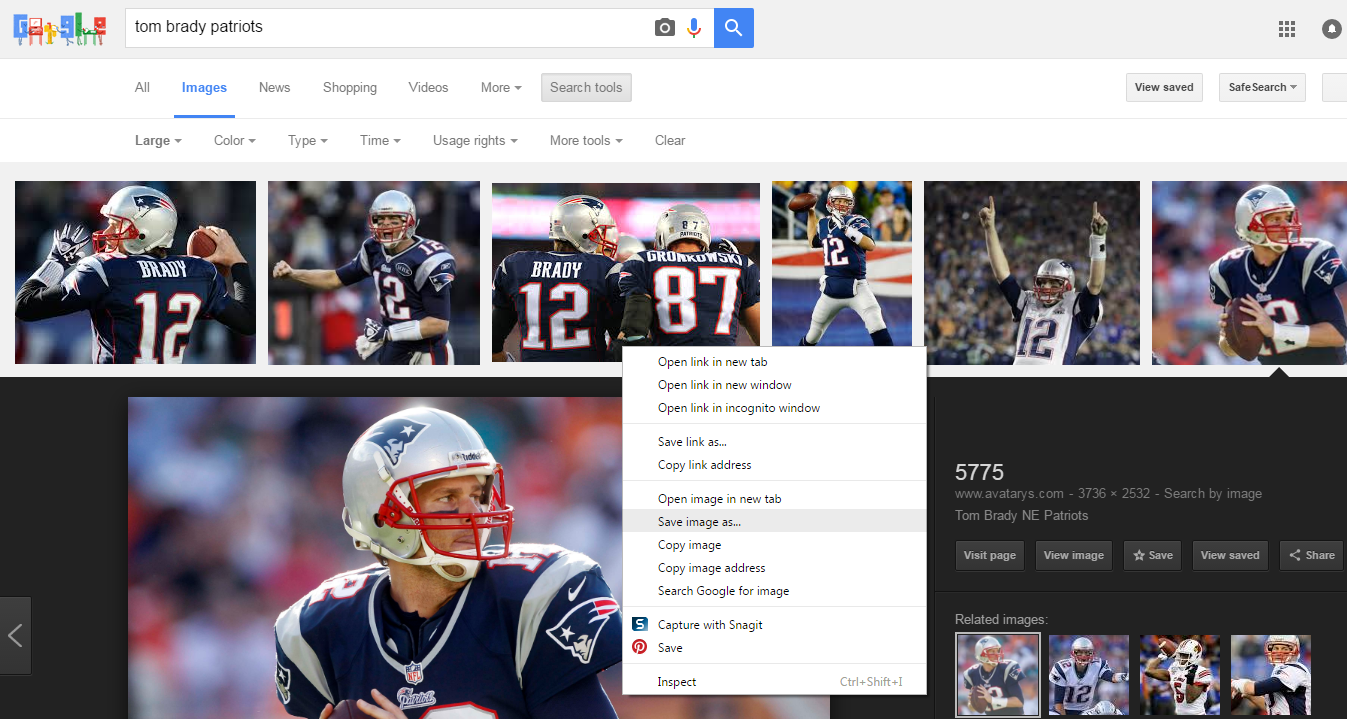
Task: Select Save image as... menu entry
Action: (699, 522)
